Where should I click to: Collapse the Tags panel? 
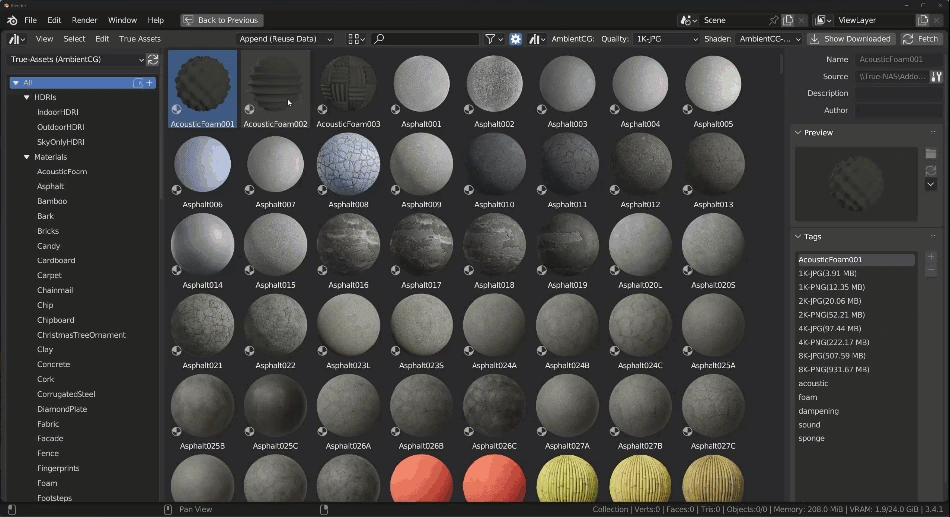pyautogui.click(x=798, y=237)
